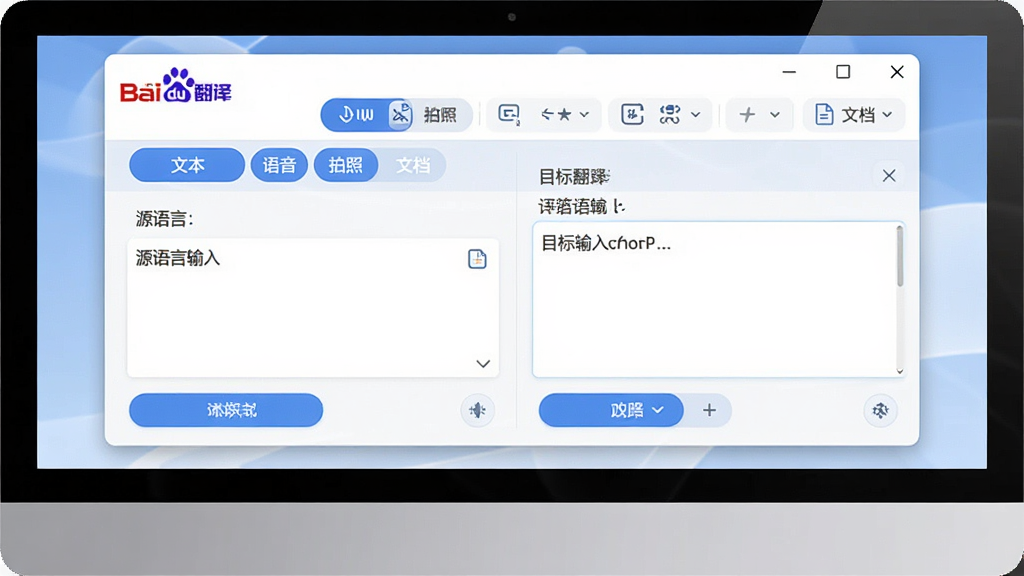1024x576 pixels.
Task: Click the 源语言: label
Action: click(x=165, y=219)
